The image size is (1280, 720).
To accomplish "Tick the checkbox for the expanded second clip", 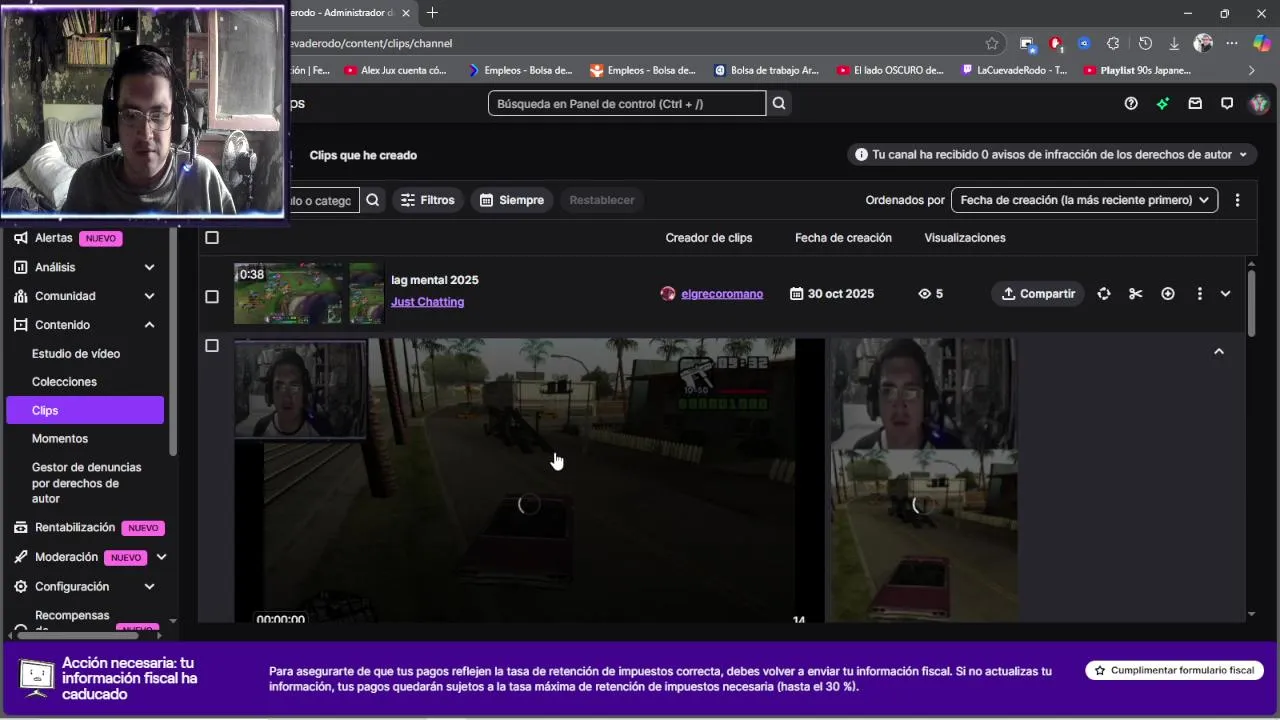I will 212,346.
